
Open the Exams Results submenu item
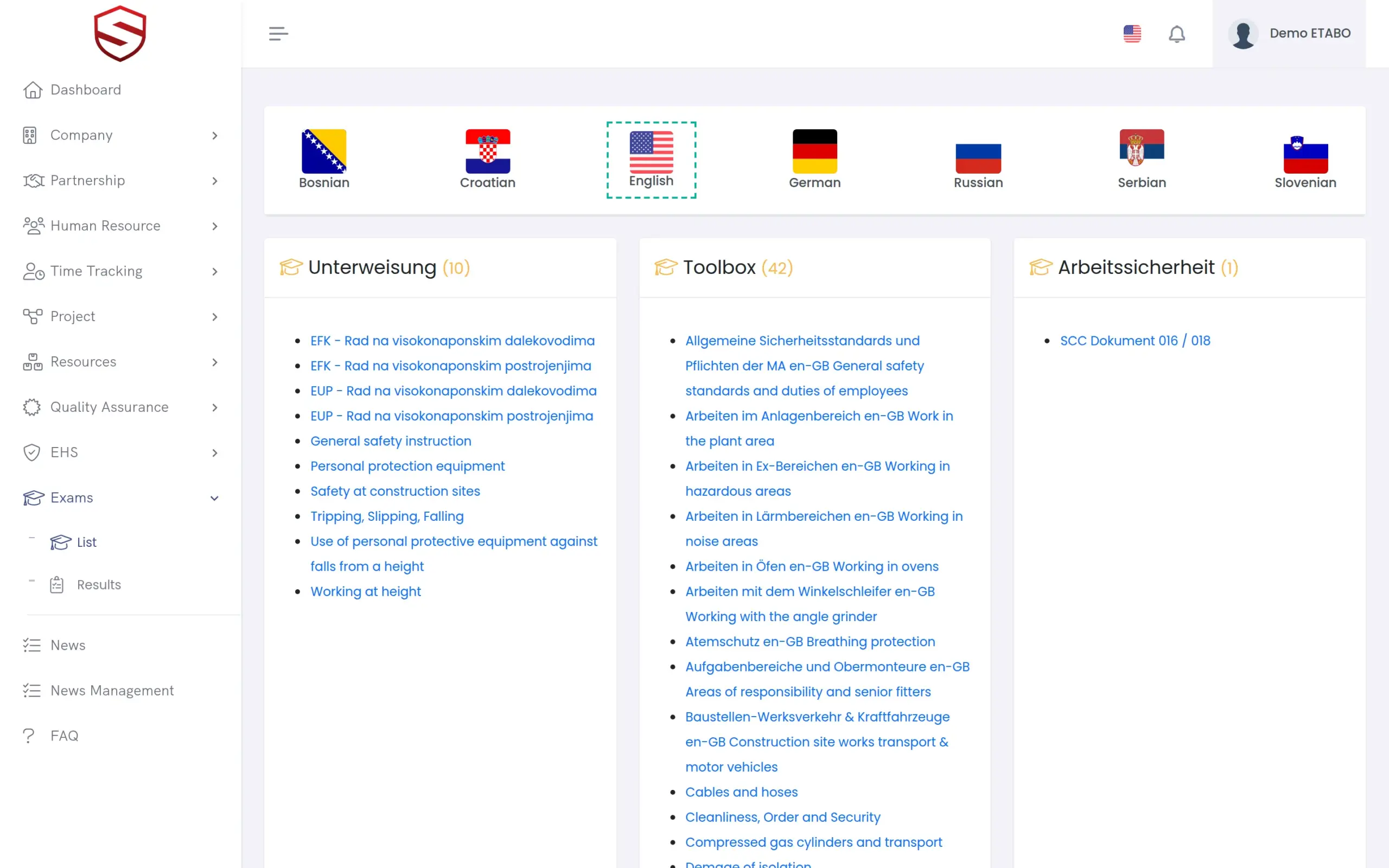pos(86,584)
